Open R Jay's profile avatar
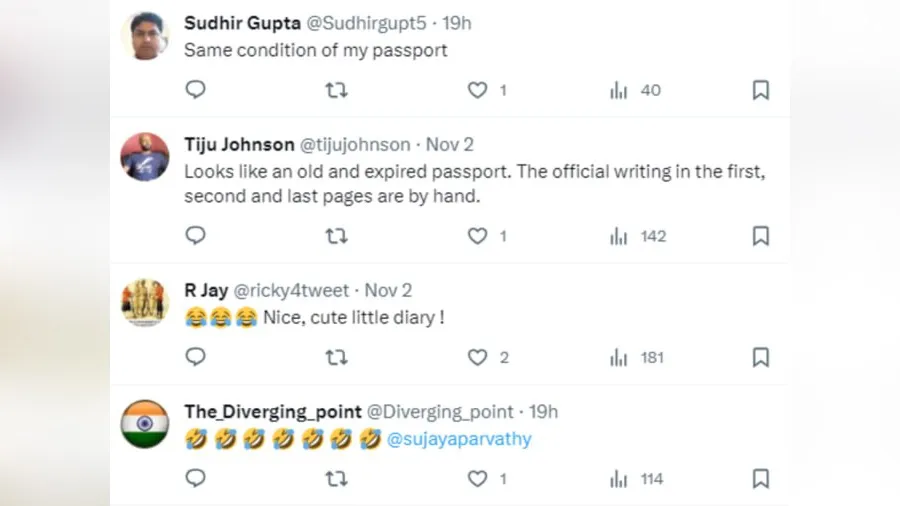The height and width of the screenshot is (506, 900). point(145,303)
